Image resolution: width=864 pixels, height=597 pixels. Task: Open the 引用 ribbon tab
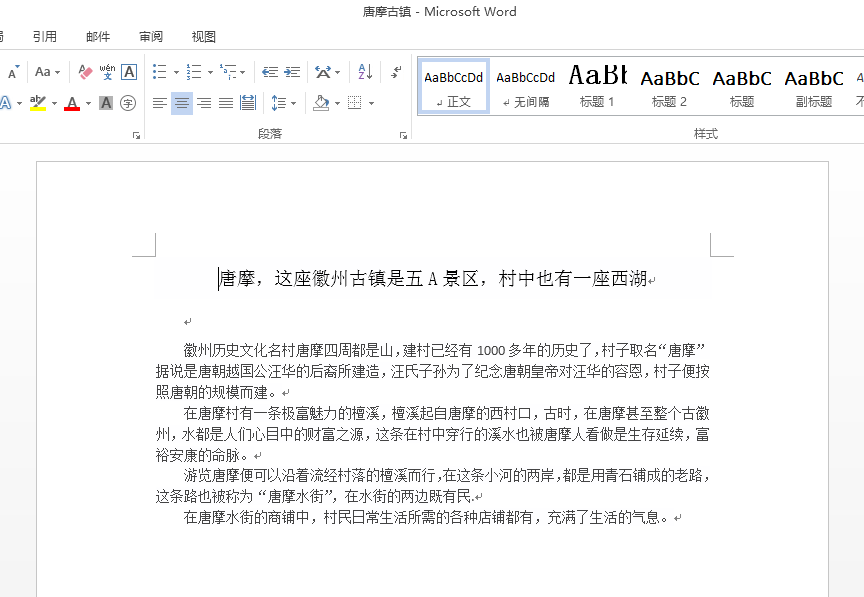(x=44, y=37)
